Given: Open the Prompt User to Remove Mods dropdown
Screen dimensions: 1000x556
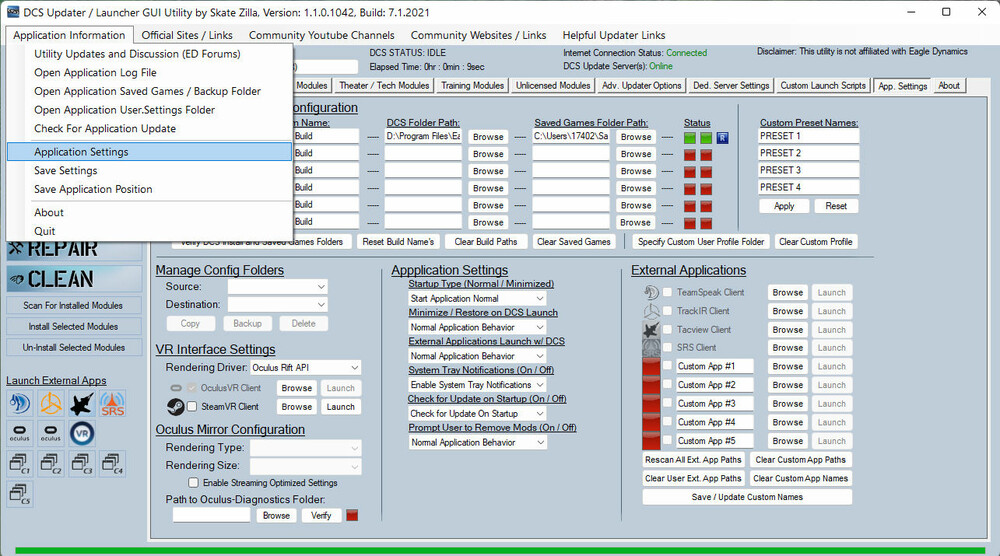Looking at the screenshot, I should coord(477,443).
